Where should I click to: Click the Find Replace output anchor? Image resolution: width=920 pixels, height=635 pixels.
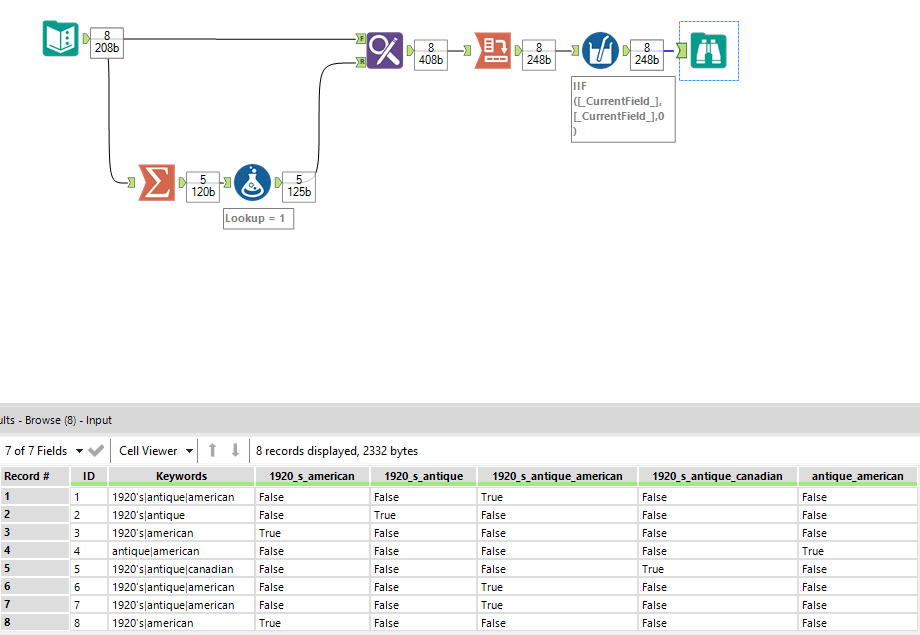click(x=410, y=50)
